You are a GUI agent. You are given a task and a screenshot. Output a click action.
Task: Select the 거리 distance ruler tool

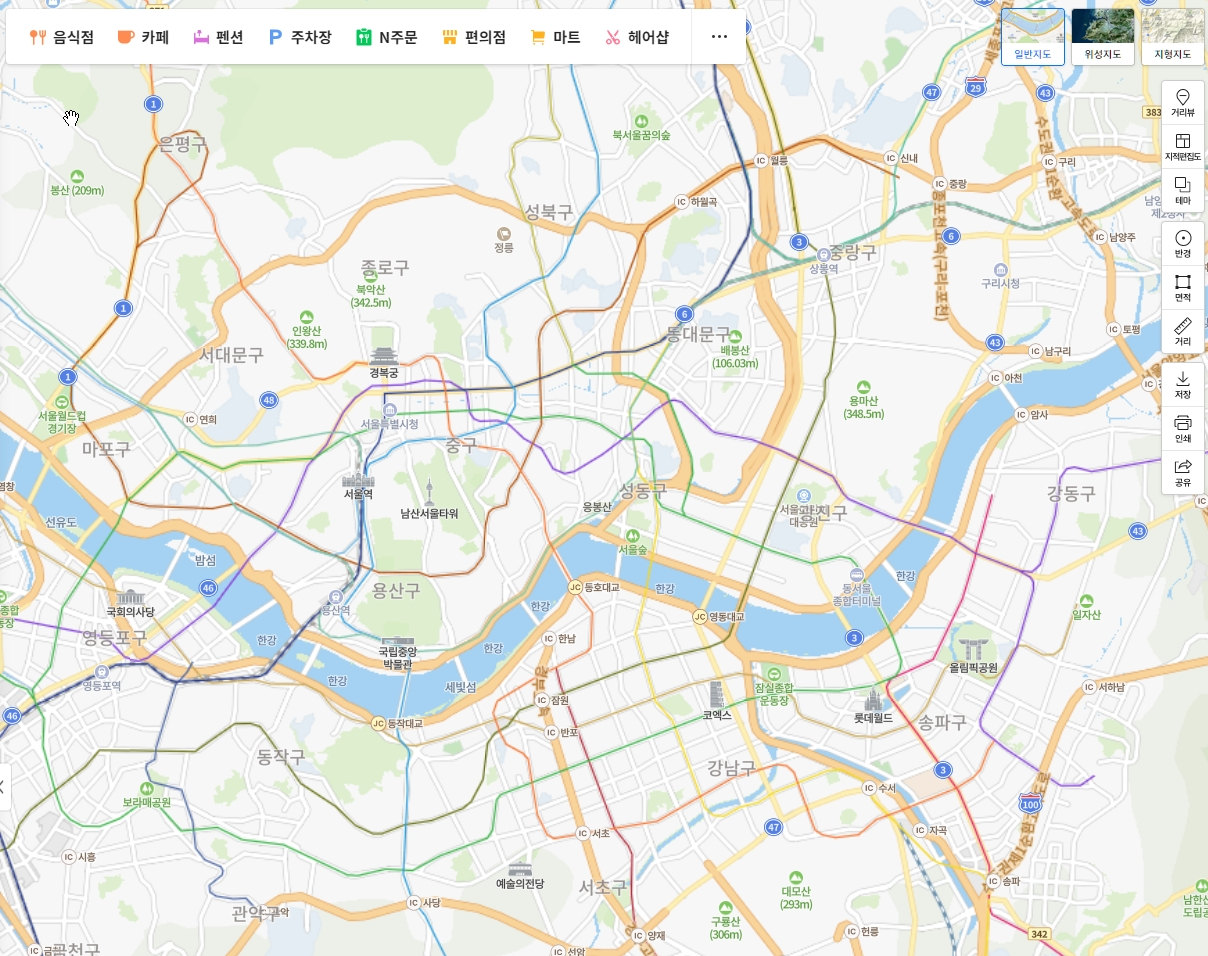tap(1183, 332)
